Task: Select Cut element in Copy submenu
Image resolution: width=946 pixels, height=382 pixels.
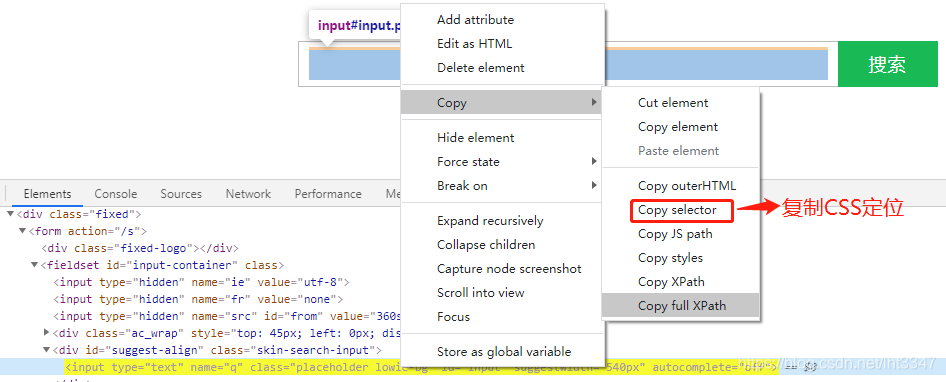Action: [681, 103]
